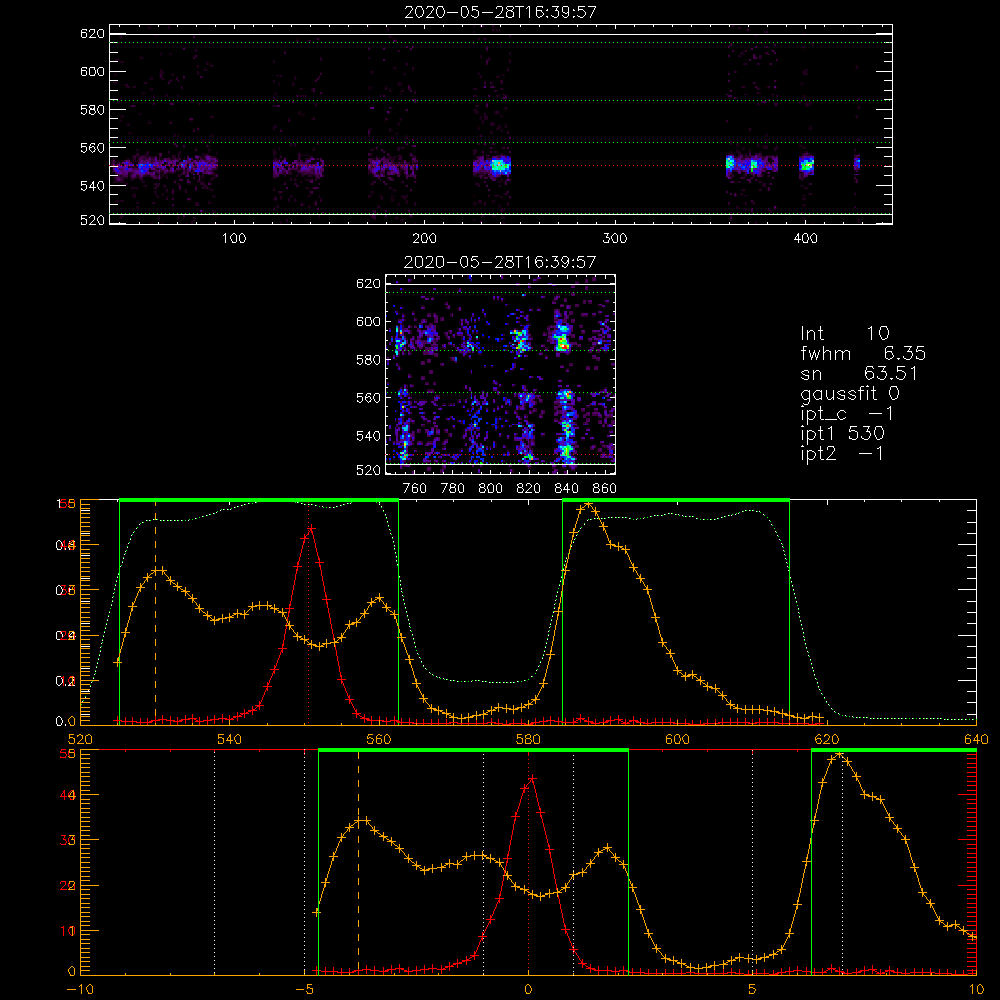Click the red peak at 550 in the upper profile plot
The width and height of the screenshot is (1000, 1000).
point(311,528)
